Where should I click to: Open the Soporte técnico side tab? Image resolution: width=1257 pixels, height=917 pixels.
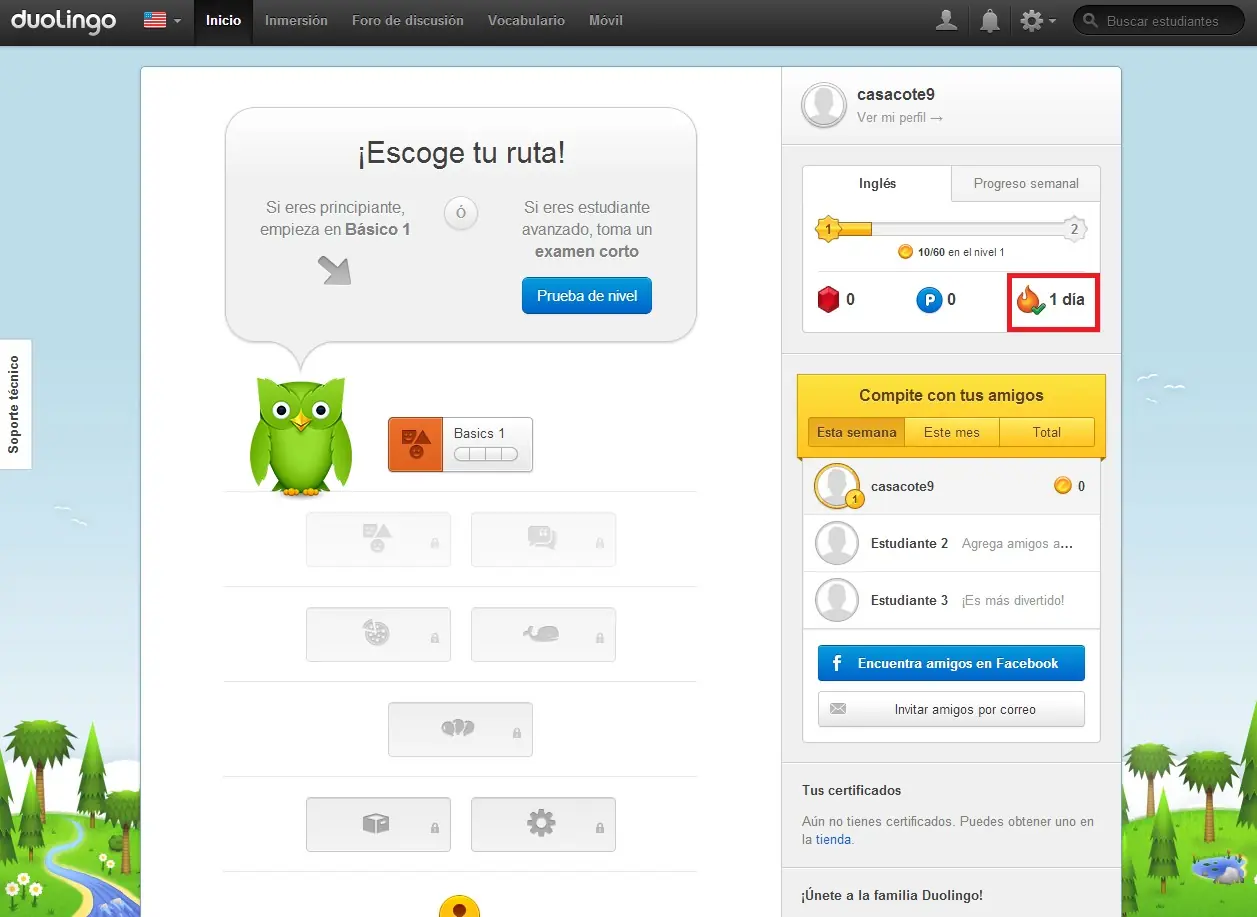[x=15, y=404]
